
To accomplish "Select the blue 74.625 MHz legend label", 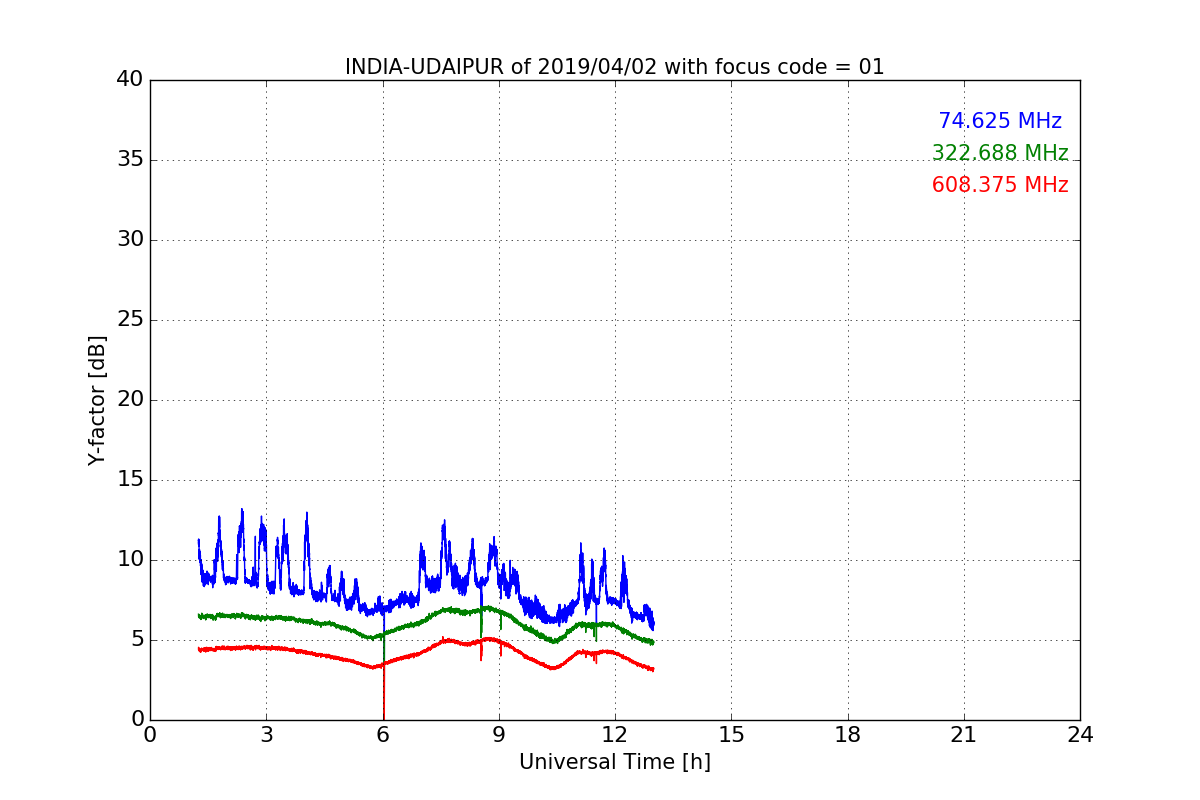I will [1000, 121].
